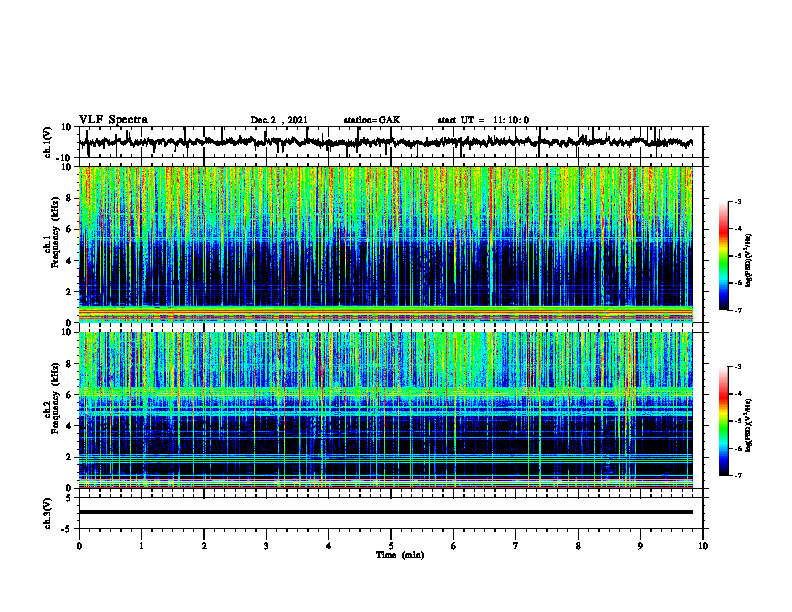Click the '-3' label on ch.1 color bar
Screen dimensions: 792x612
click(x=738, y=202)
